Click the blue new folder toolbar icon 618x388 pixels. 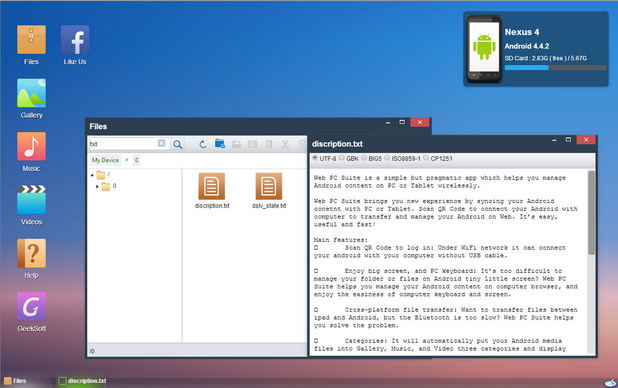pyautogui.click(x=220, y=144)
